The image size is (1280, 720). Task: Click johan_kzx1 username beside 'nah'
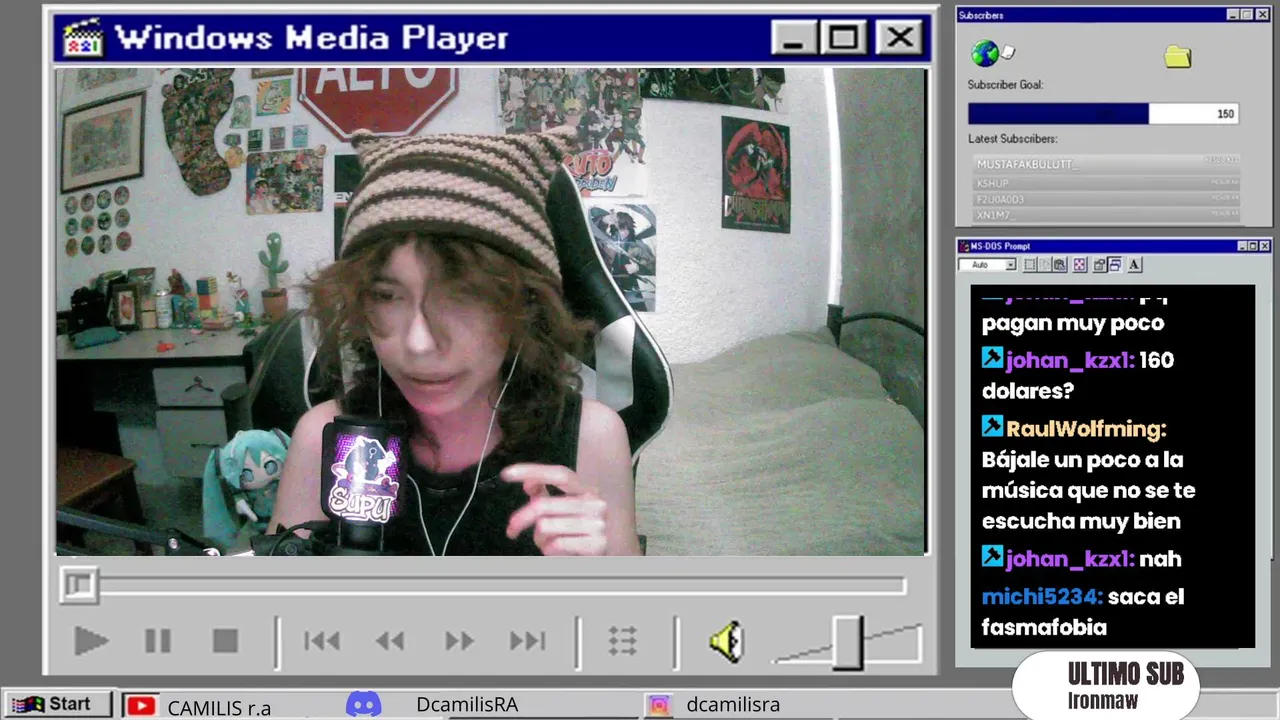coord(1070,559)
